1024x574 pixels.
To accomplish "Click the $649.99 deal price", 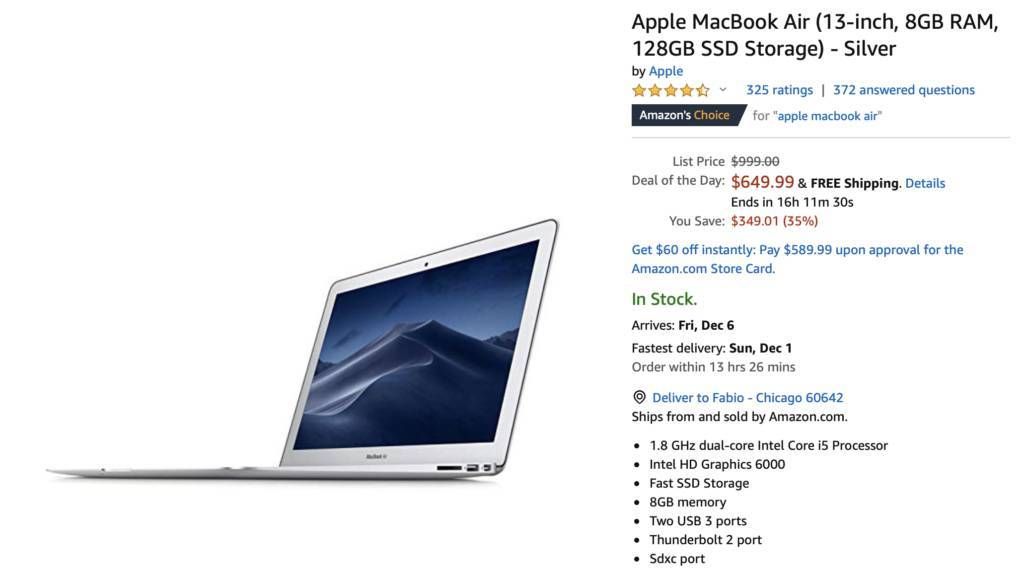I will tap(762, 182).
